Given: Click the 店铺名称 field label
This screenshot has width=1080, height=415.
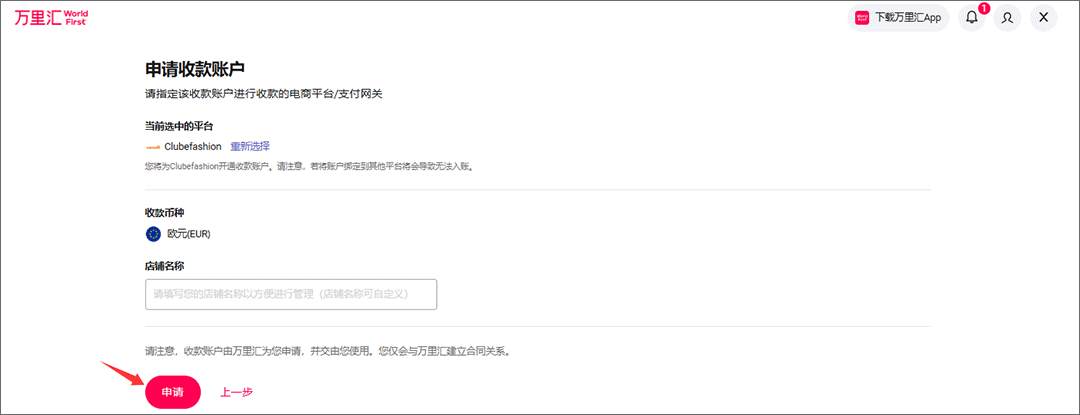Looking at the screenshot, I should point(165,266).
